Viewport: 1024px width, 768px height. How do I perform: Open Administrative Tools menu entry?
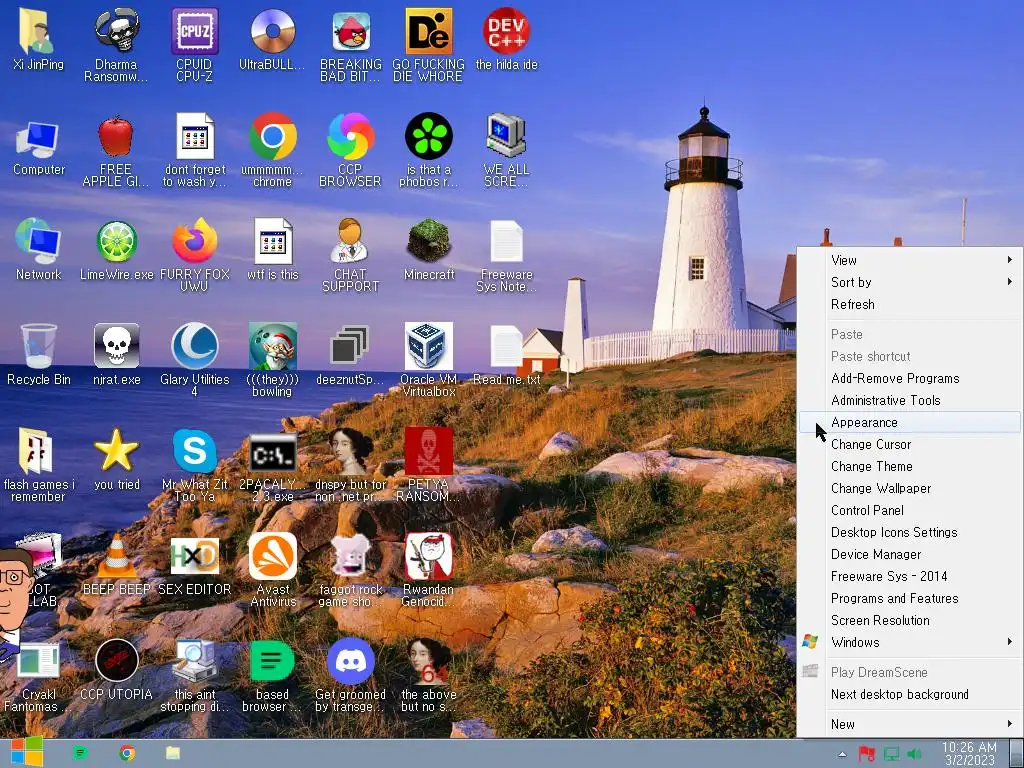(x=910, y=400)
